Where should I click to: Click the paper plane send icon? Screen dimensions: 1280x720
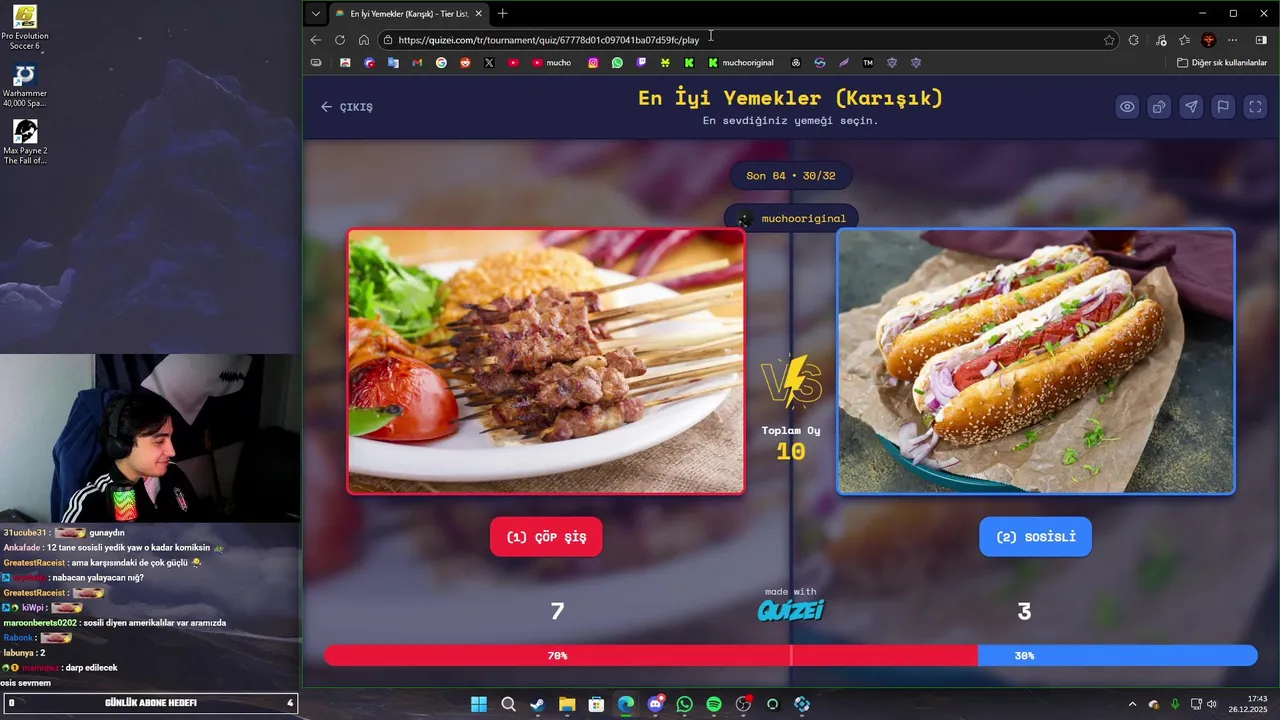coord(1191,107)
